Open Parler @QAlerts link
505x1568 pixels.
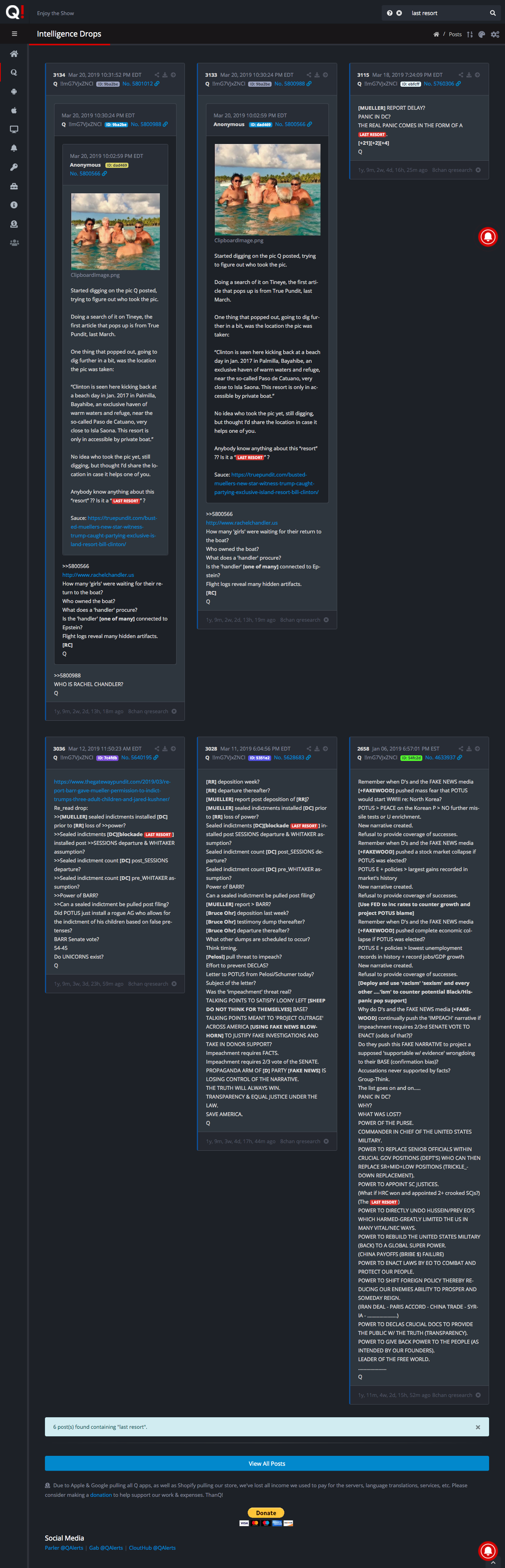(x=64, y=1548)
